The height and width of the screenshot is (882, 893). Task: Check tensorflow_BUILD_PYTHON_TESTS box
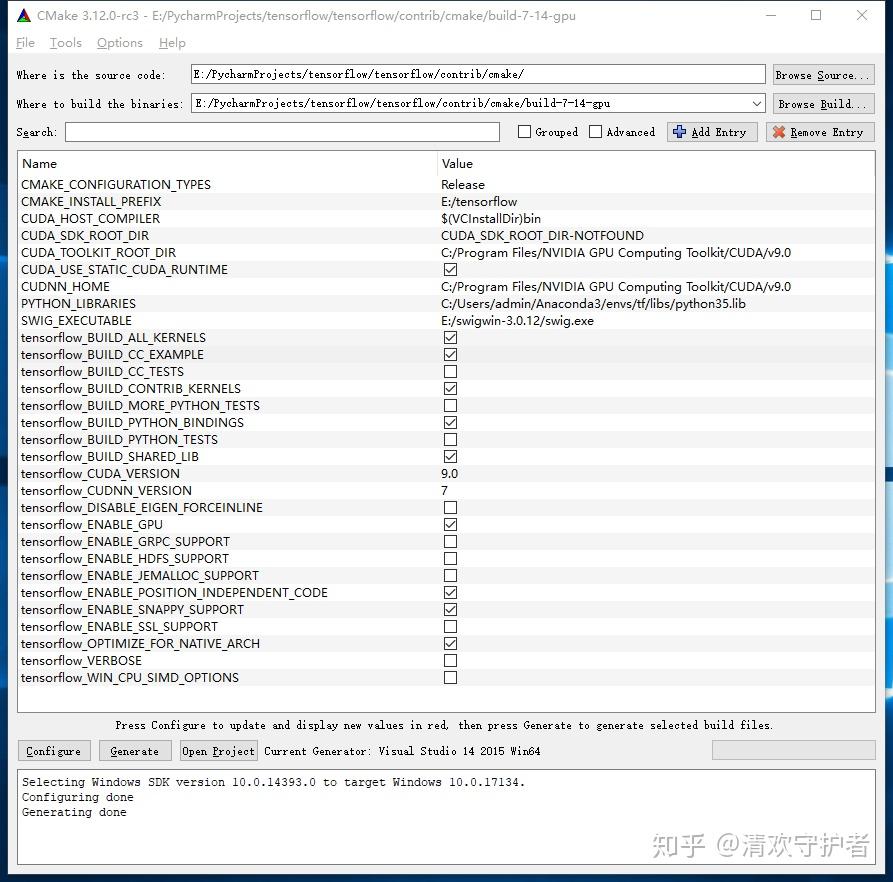450,440
